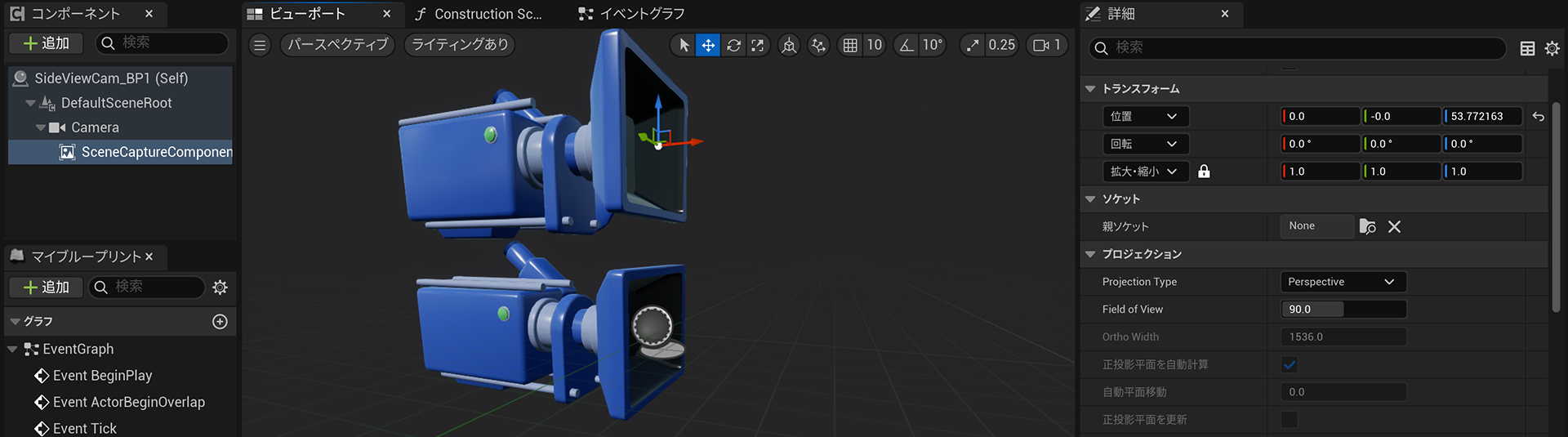Edit scale Z value field
Viewport: 1568px width, 437px height.
tap(1483, 172)
